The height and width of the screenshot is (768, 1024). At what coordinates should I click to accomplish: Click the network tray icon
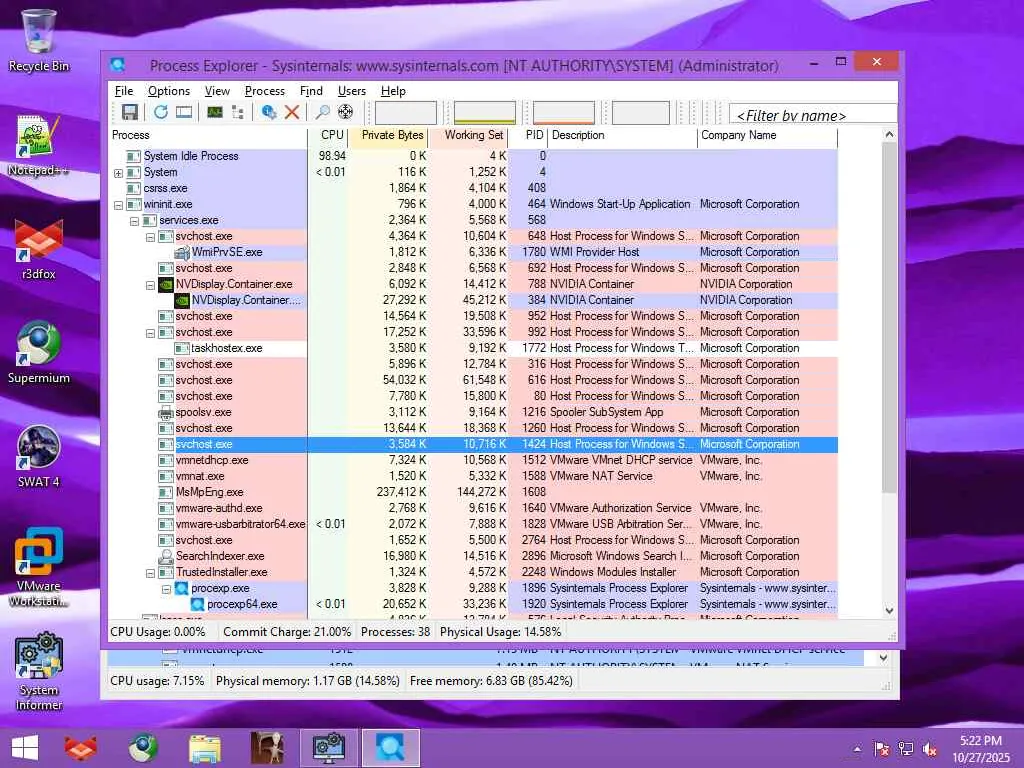(x=906, y=749)
